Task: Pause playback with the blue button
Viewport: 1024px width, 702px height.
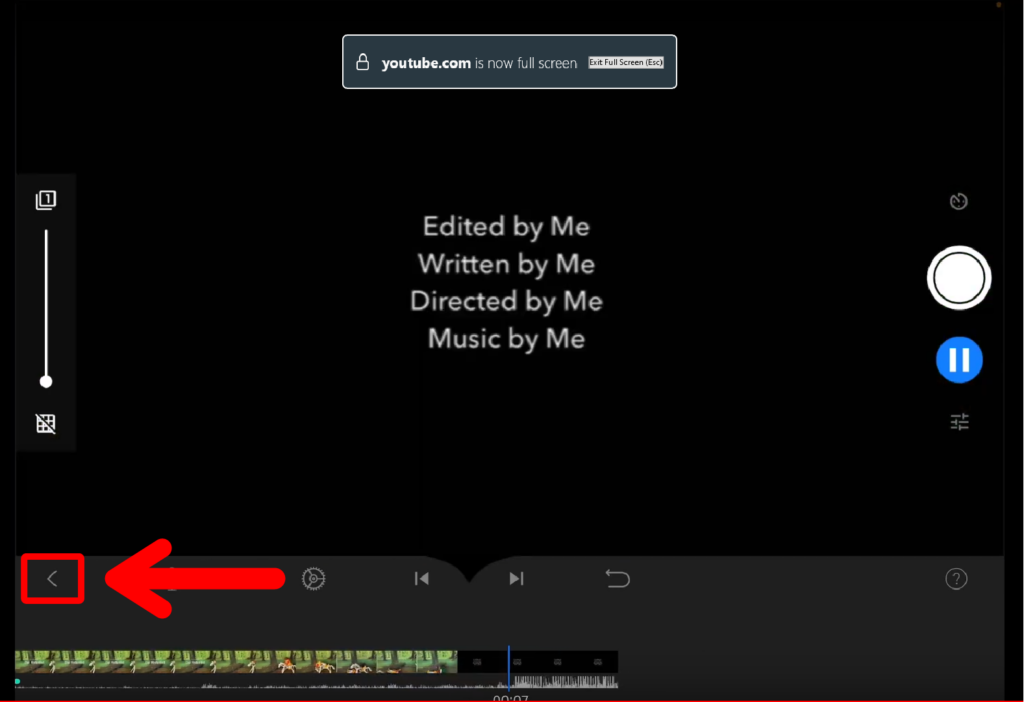Action: coord(959,360)
